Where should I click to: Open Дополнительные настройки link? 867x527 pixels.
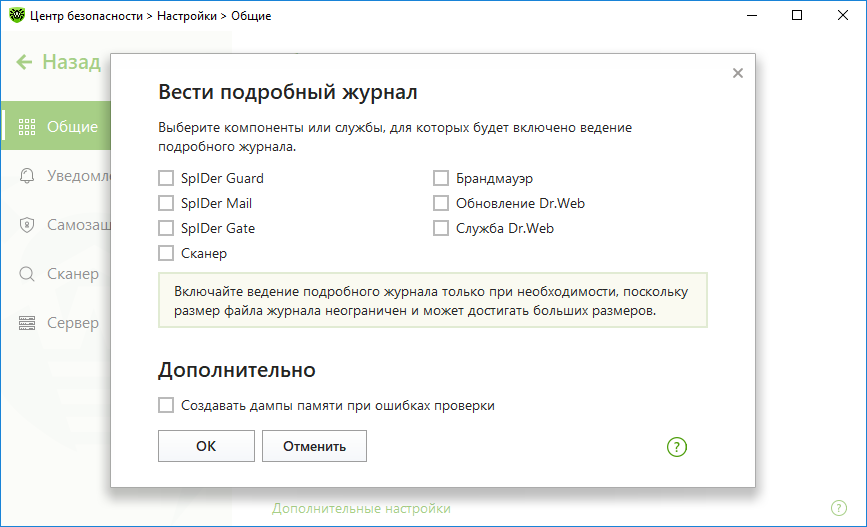point(361,508)
